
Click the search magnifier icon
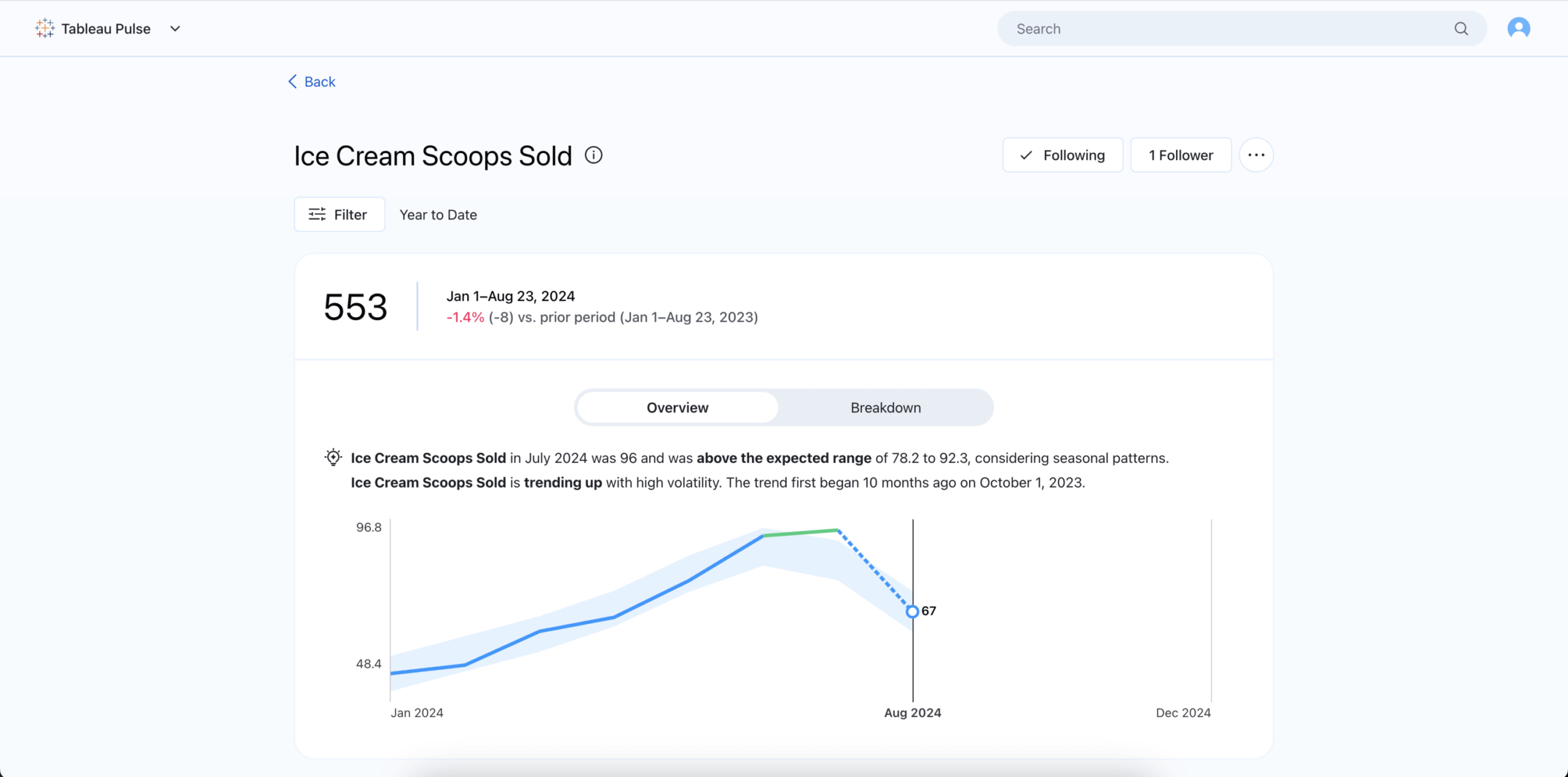1461,28
